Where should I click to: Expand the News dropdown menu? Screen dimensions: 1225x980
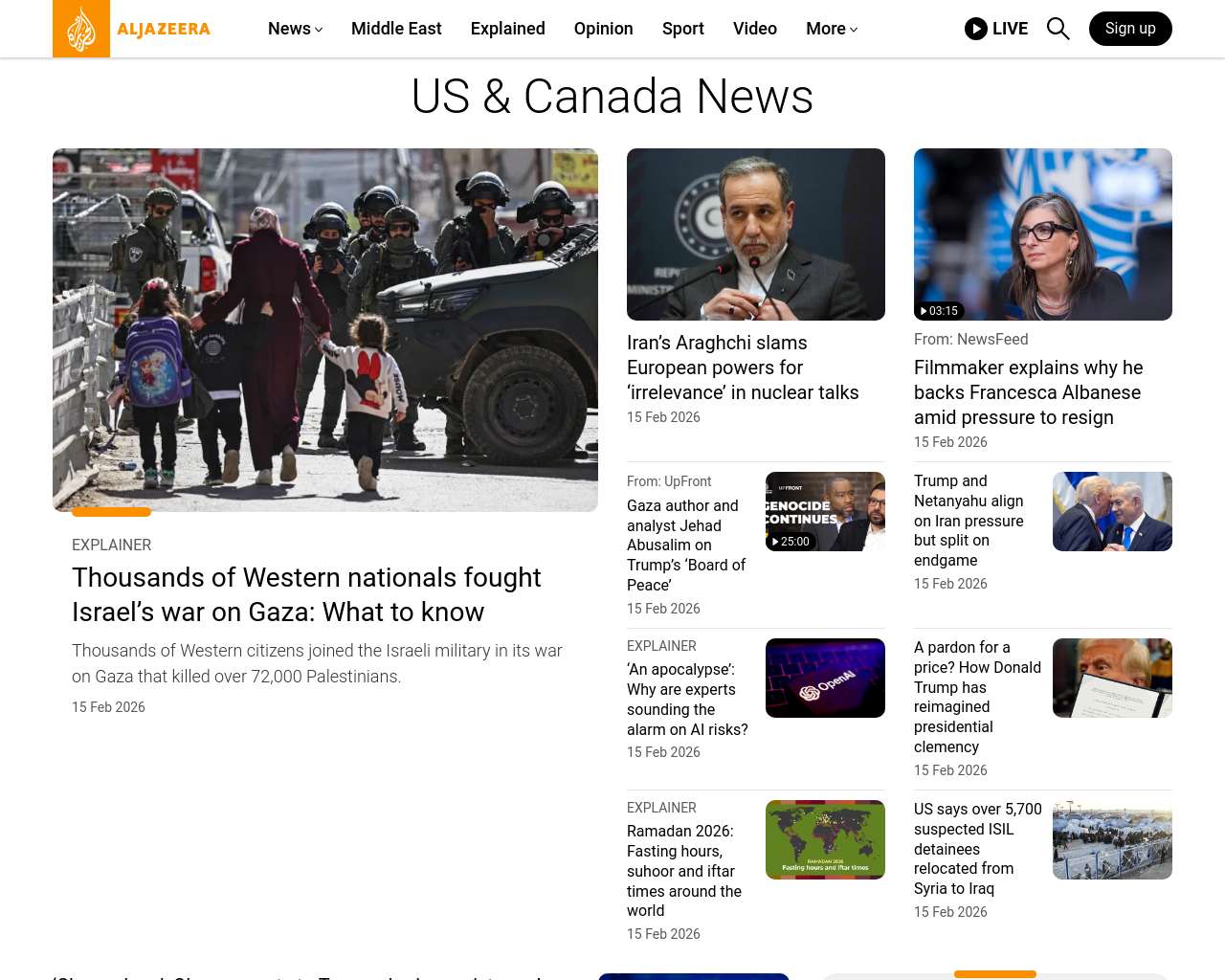(x=295, y=29)
